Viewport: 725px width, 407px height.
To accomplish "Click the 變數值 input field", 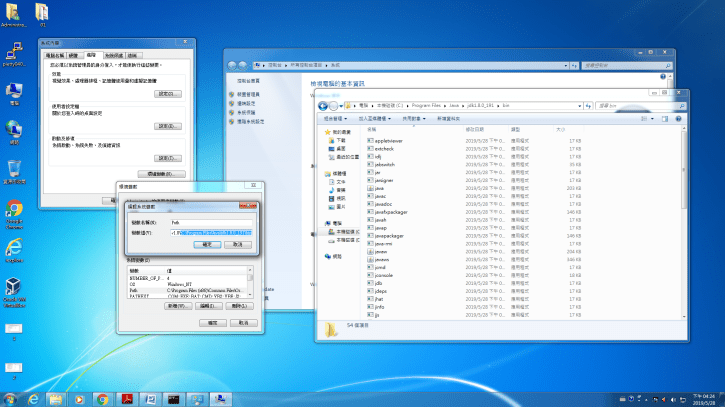I will pyautogui.click(x=210, y=232).
